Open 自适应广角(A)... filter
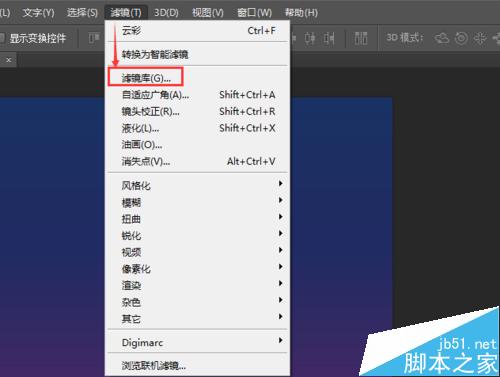 point(197,95)
